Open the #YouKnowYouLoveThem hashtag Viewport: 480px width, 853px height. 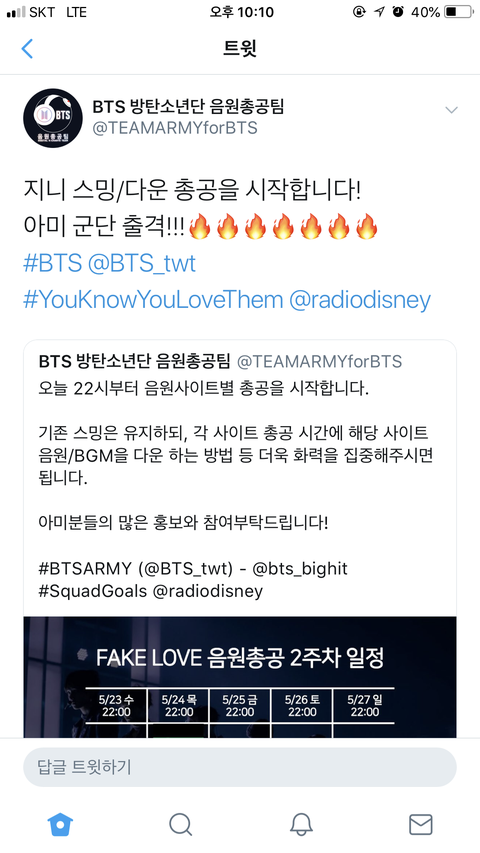(153, 300)
